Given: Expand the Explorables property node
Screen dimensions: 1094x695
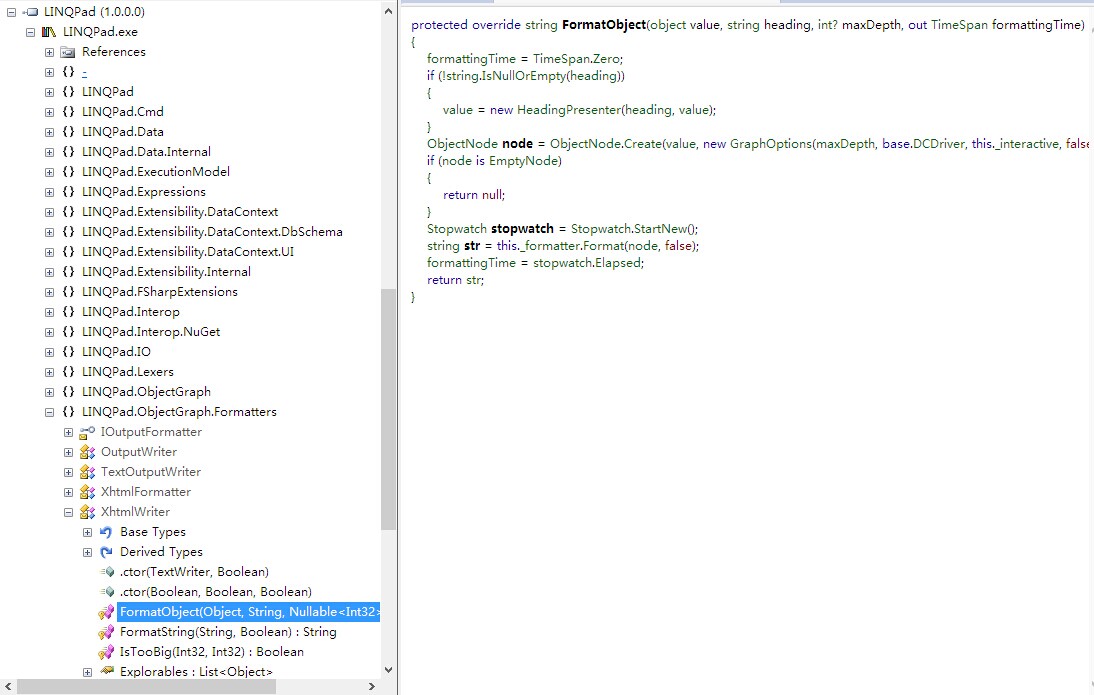Looking at the screenshot, I should pos(87,673).
